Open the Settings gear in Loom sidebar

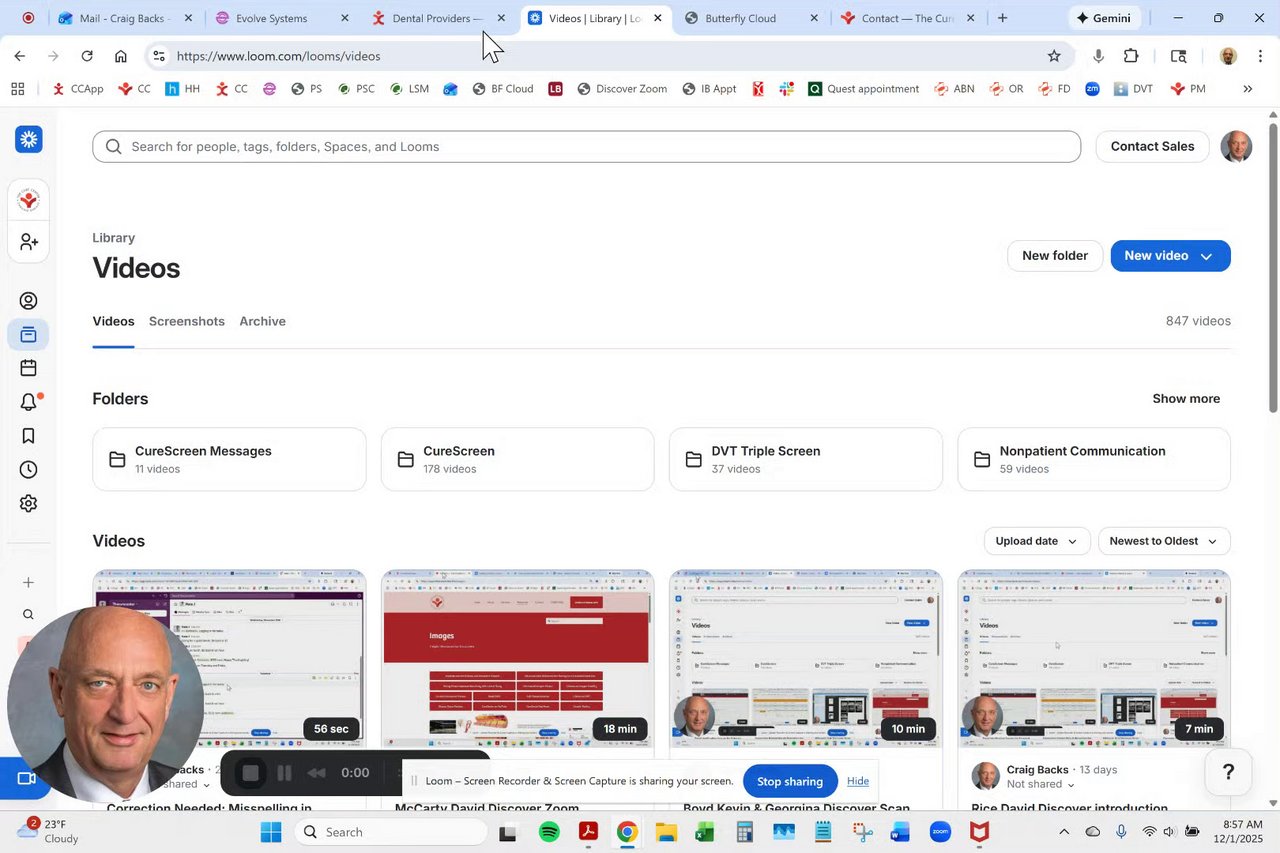28,504
